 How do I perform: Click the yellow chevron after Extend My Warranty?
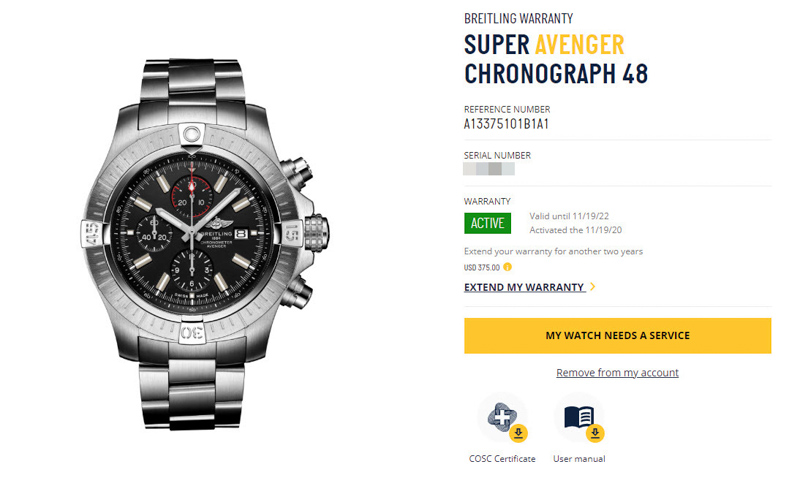click(592, 287)
